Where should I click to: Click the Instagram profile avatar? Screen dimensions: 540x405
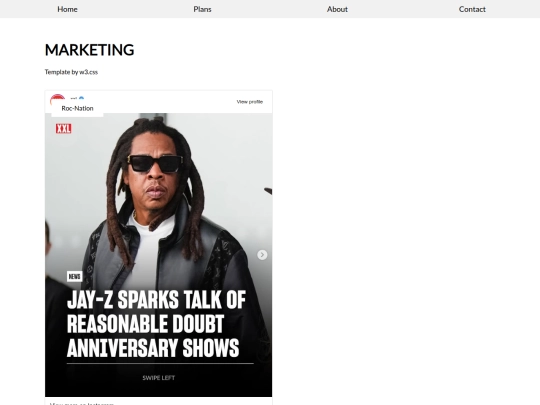point(57,99)
